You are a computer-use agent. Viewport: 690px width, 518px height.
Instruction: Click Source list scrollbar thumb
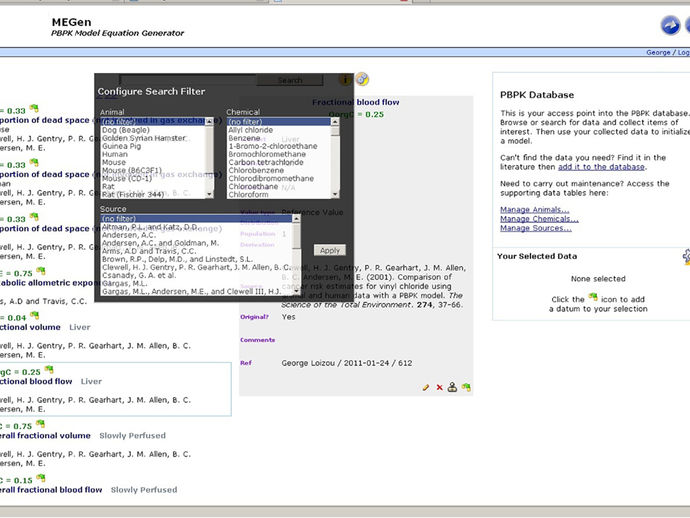tap(296, 236)
